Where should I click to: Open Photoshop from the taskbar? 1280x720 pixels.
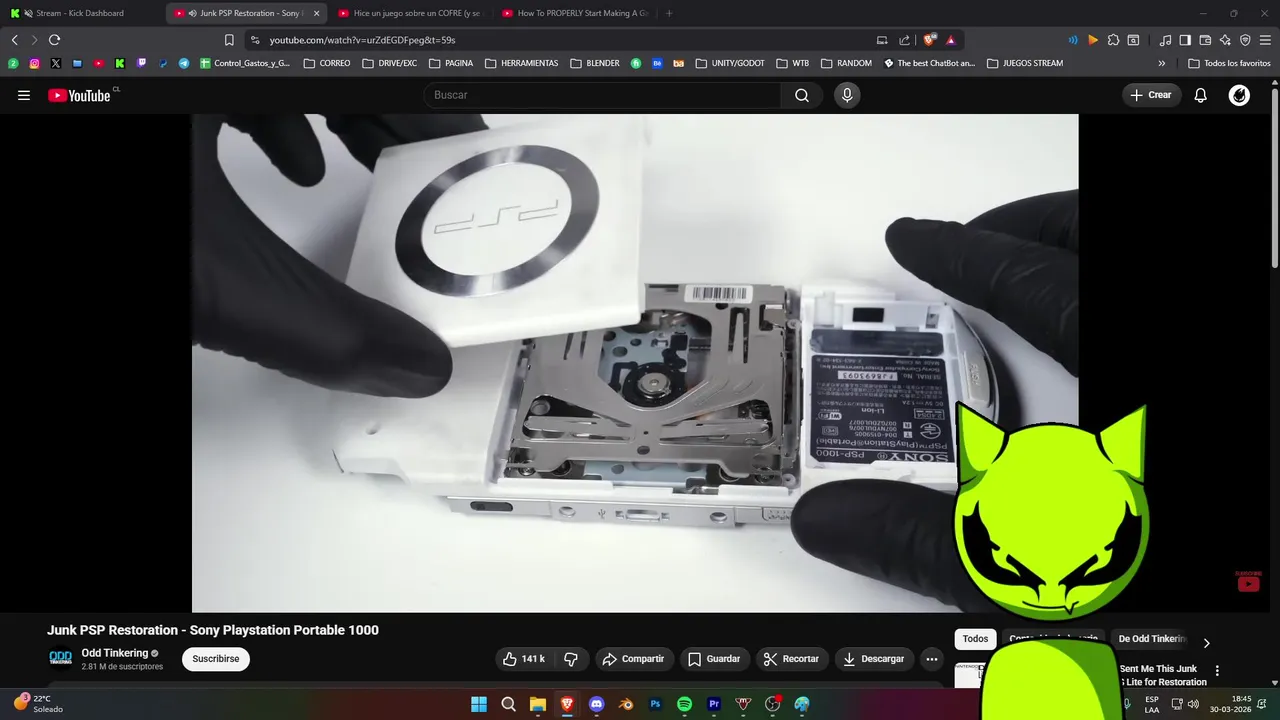coord(655,704)
